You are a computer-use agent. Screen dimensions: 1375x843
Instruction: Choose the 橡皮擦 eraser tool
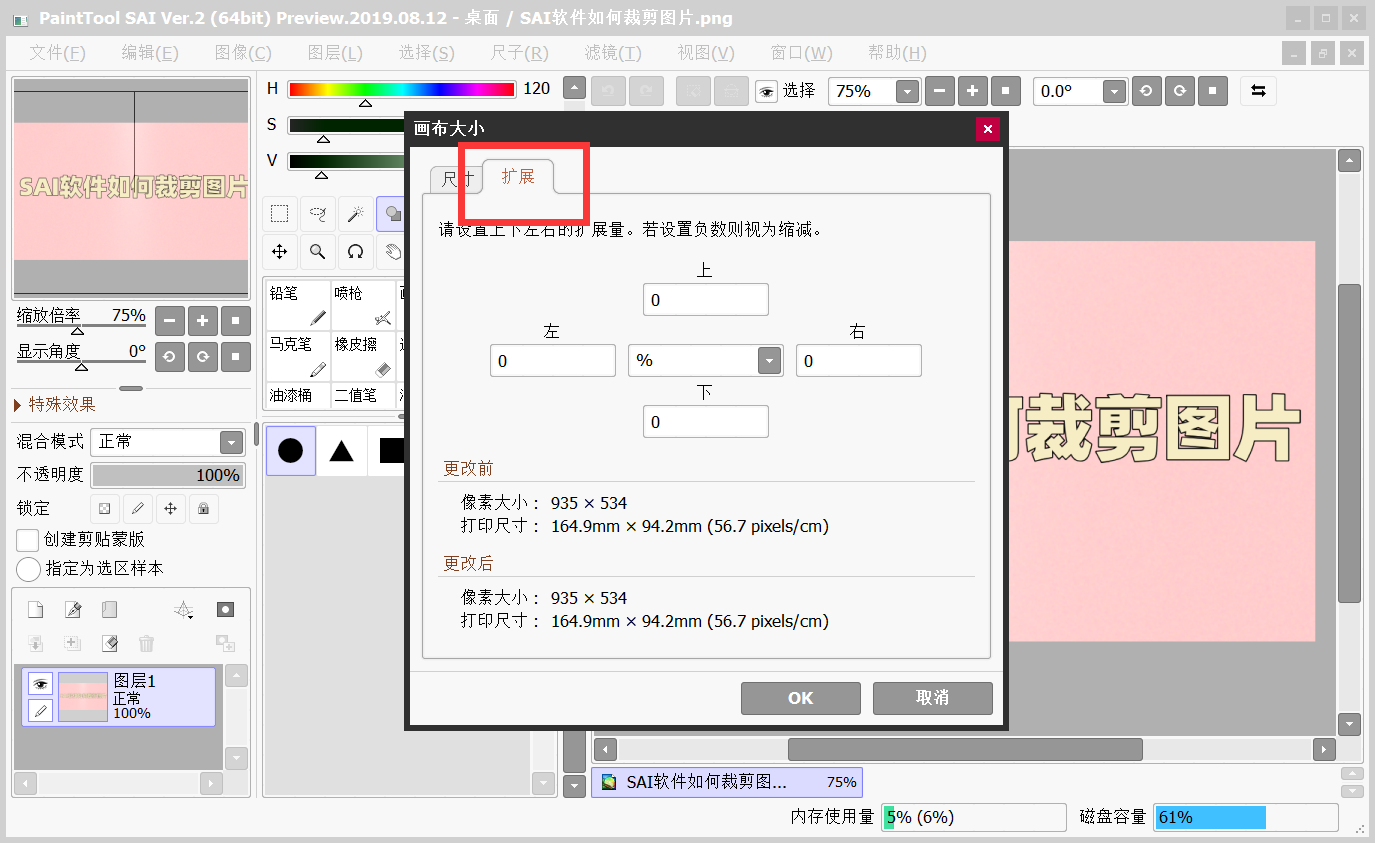363,356
